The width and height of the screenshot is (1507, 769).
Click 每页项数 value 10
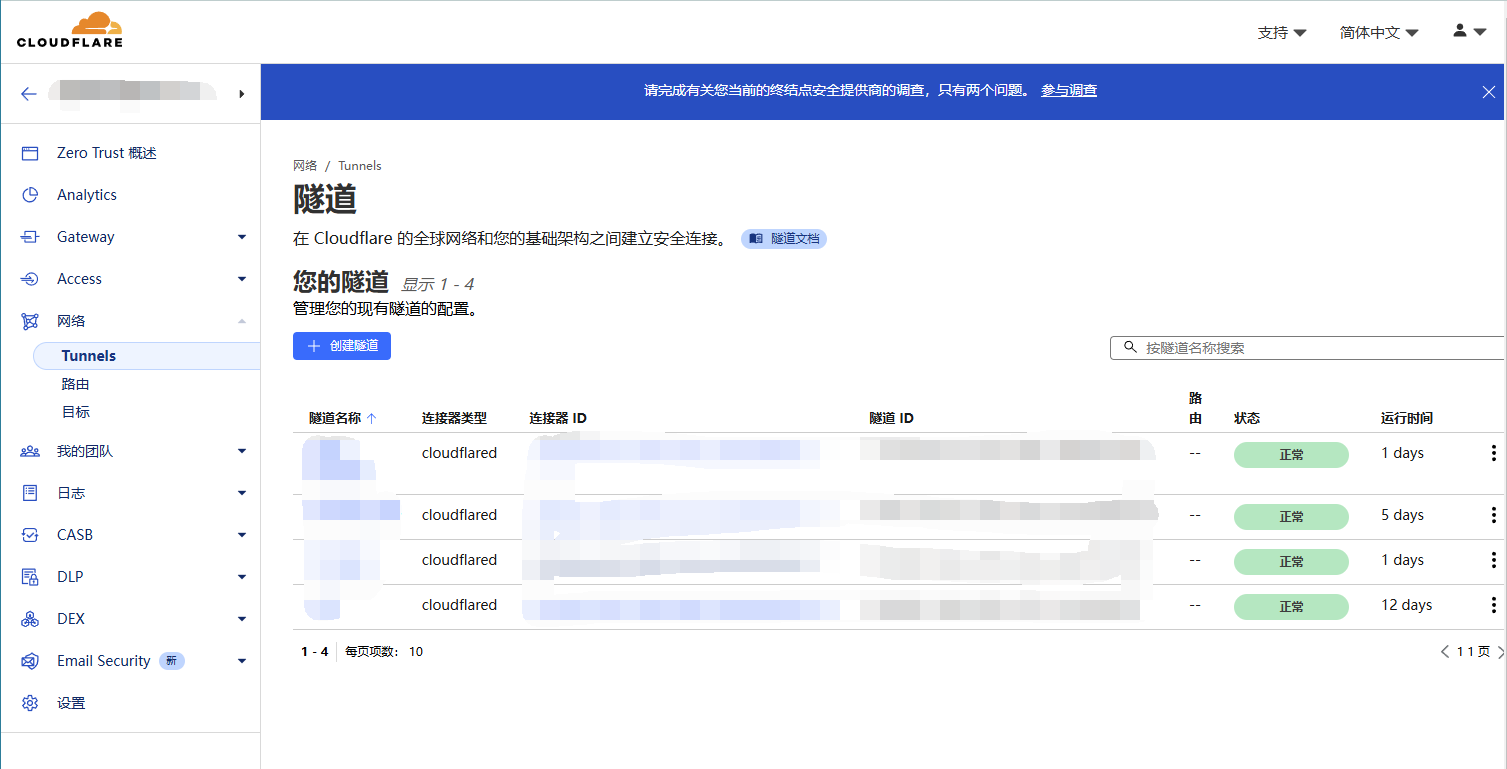[416, 652]
